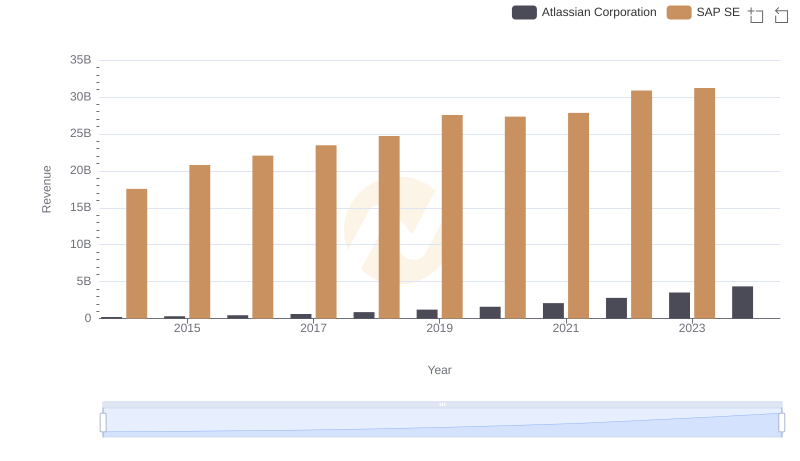Screen dimensions: 800x461
Task: Click the SAP SE bar for 2022
Action: tap(641, 204)
